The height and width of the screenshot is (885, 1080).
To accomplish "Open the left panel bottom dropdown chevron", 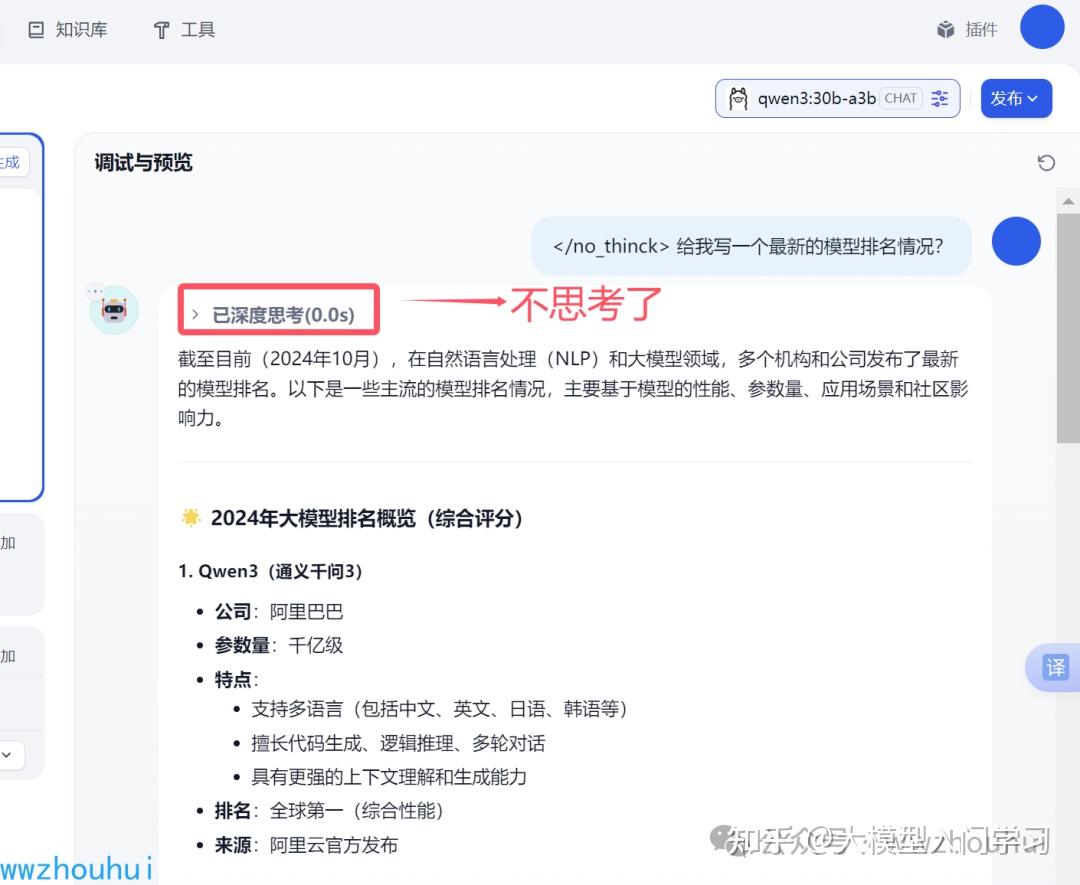I will click(x=7, y=755).
